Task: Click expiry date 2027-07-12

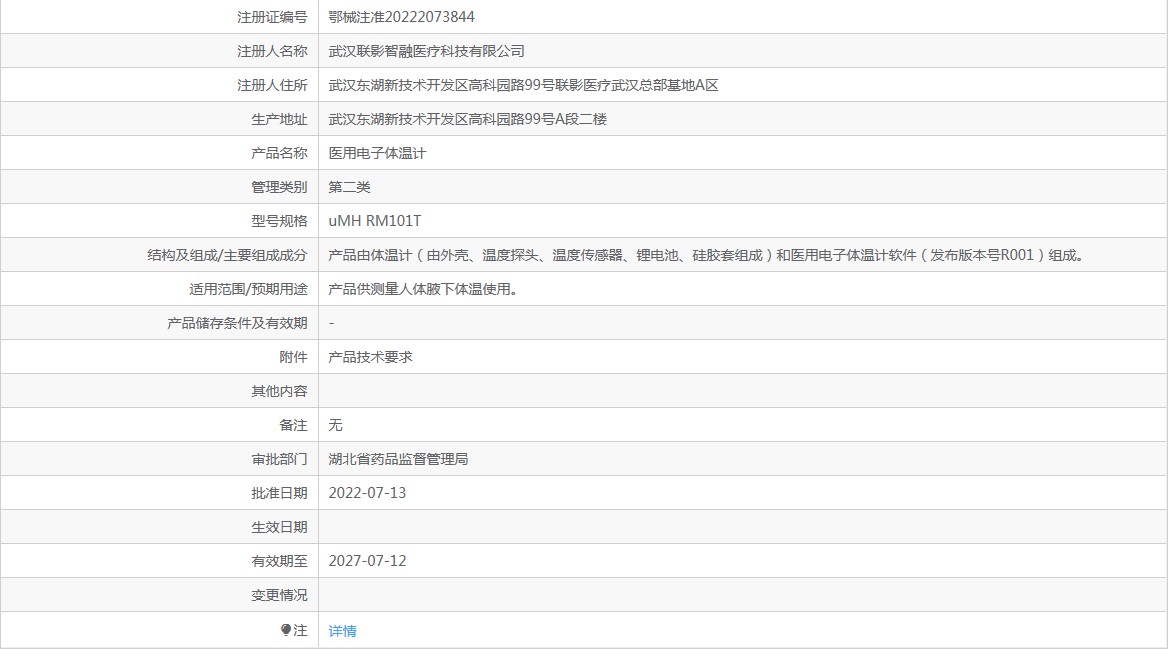Action: (x=367, y=561)
